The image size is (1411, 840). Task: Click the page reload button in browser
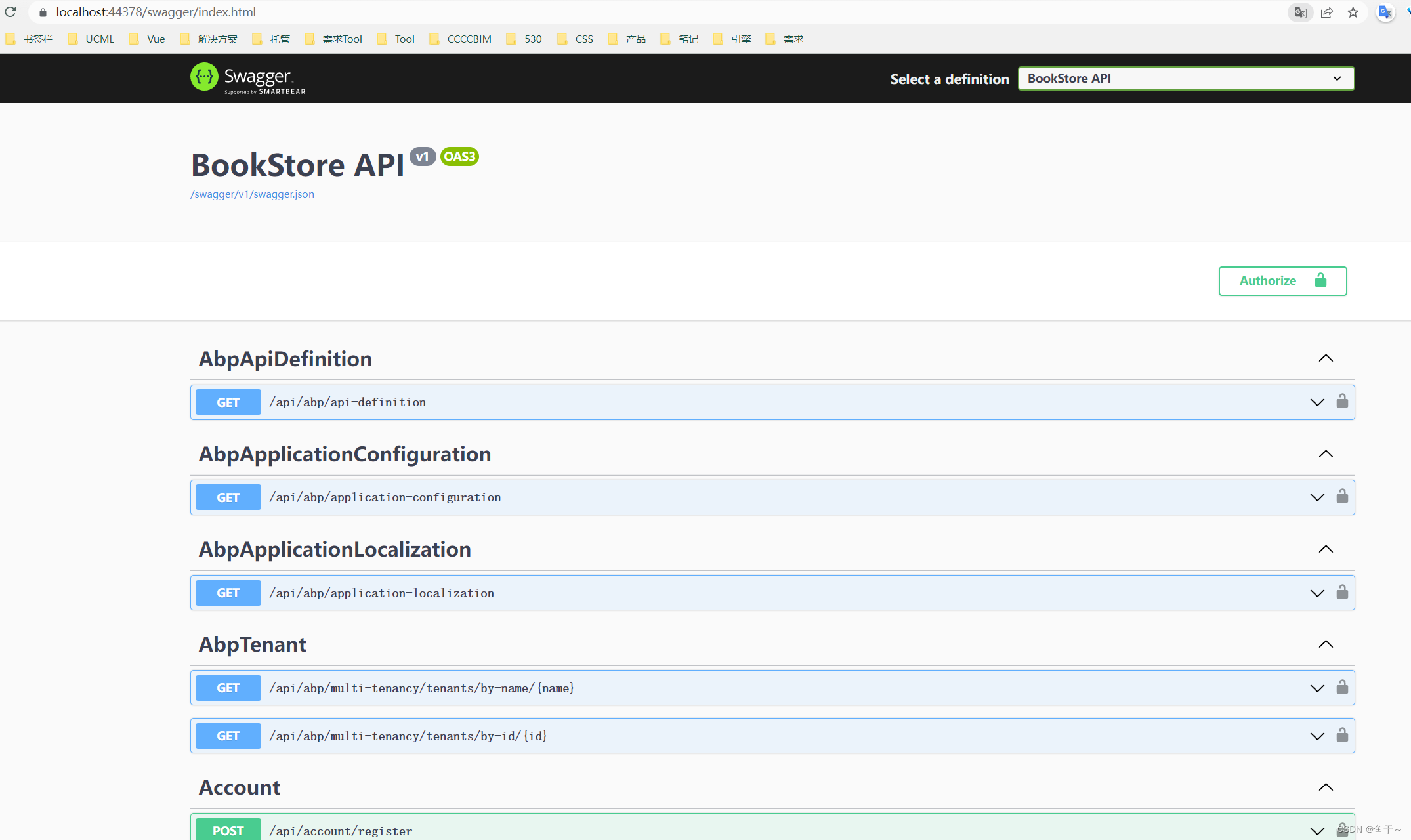[x=10, y=12]
